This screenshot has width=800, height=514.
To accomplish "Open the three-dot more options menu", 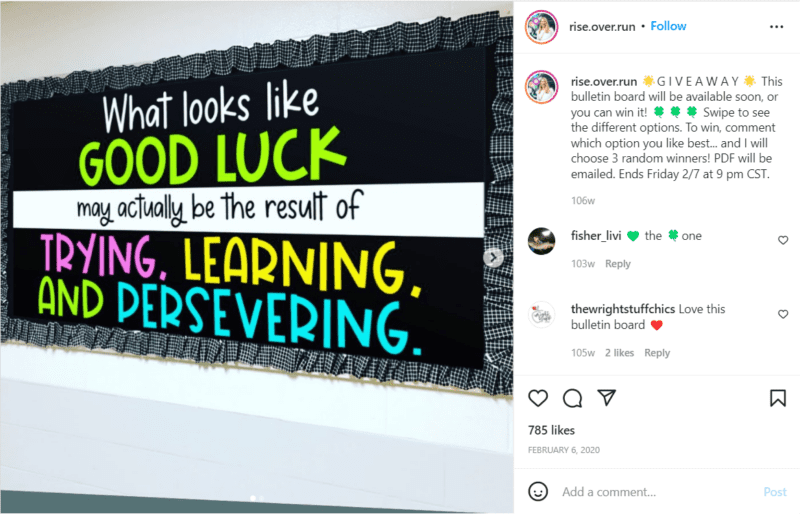I will 777,27.
